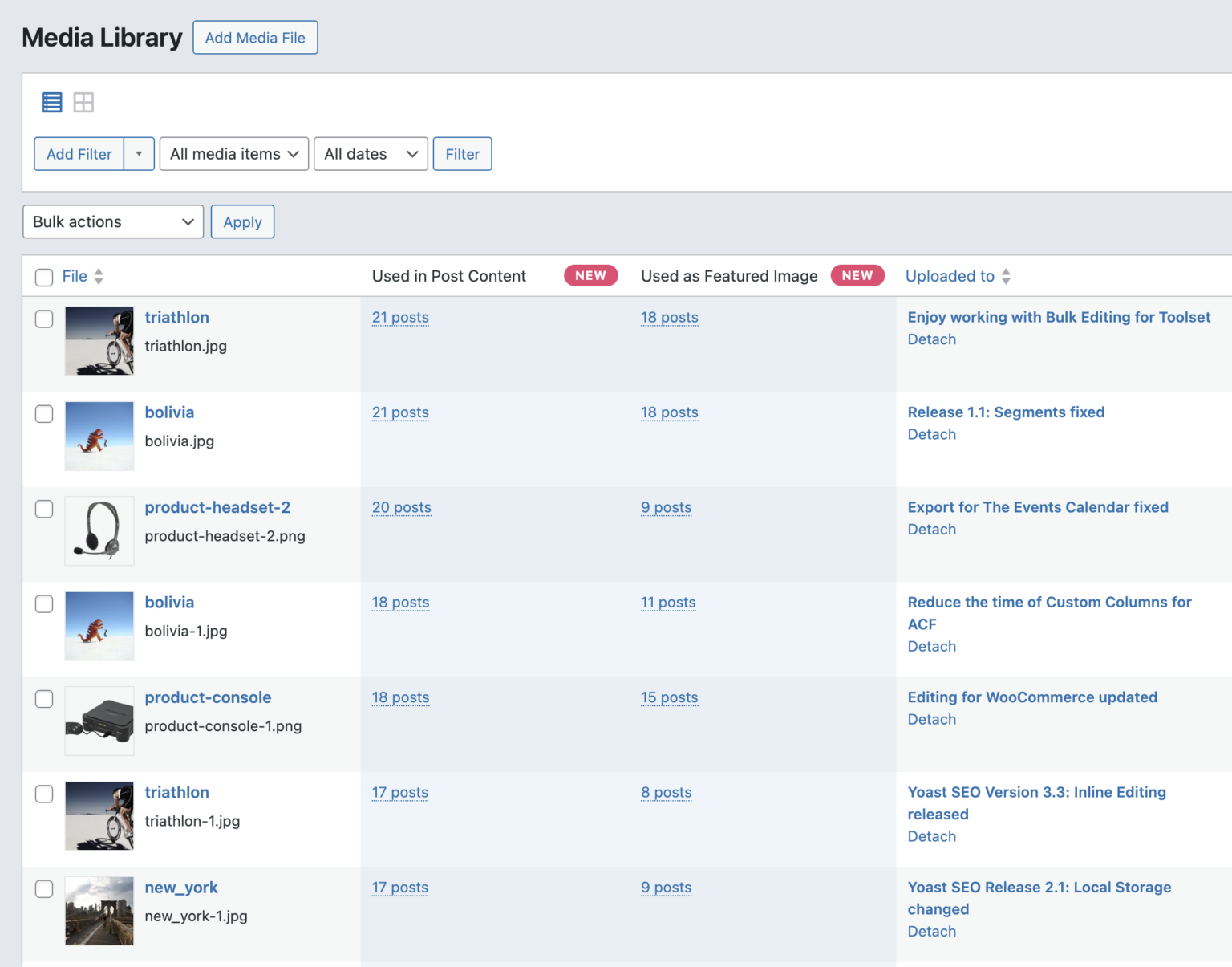
Task: Open triathlon.jpg thumbnail image
Action: (x=99, y=341)
